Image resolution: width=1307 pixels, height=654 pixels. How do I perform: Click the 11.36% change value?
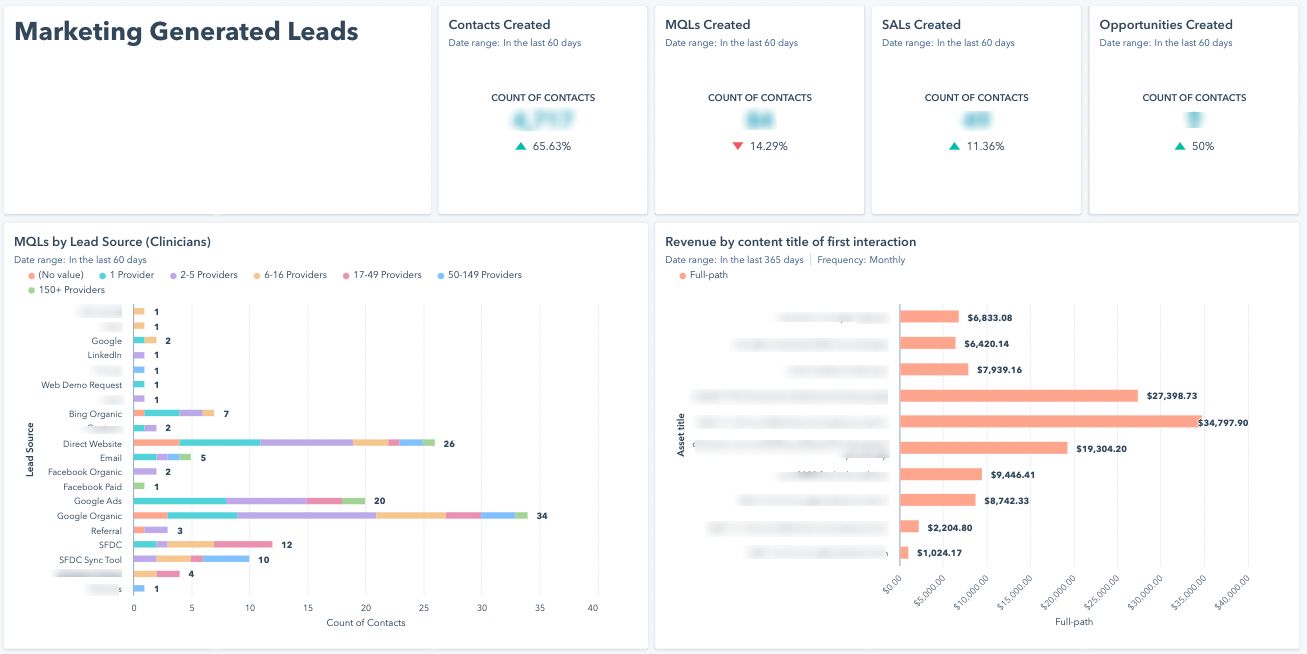[986, 146]
